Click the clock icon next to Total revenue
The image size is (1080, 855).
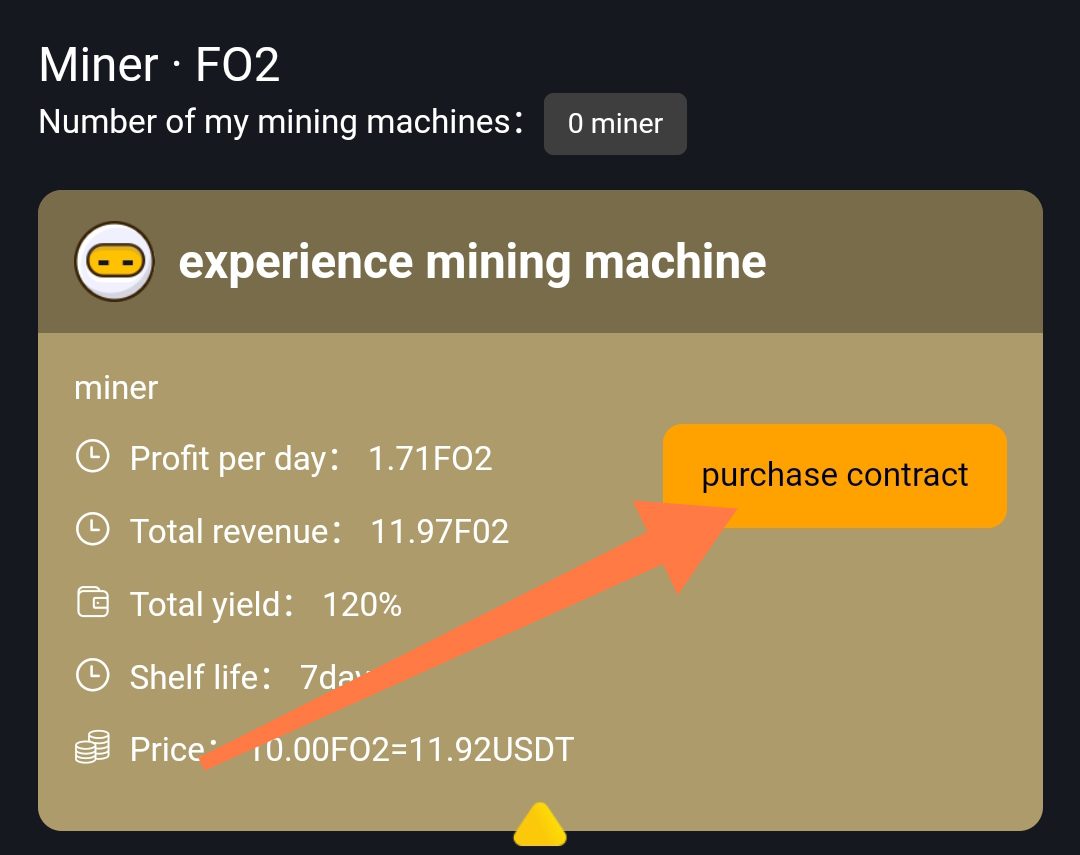[x=93, y=530]
